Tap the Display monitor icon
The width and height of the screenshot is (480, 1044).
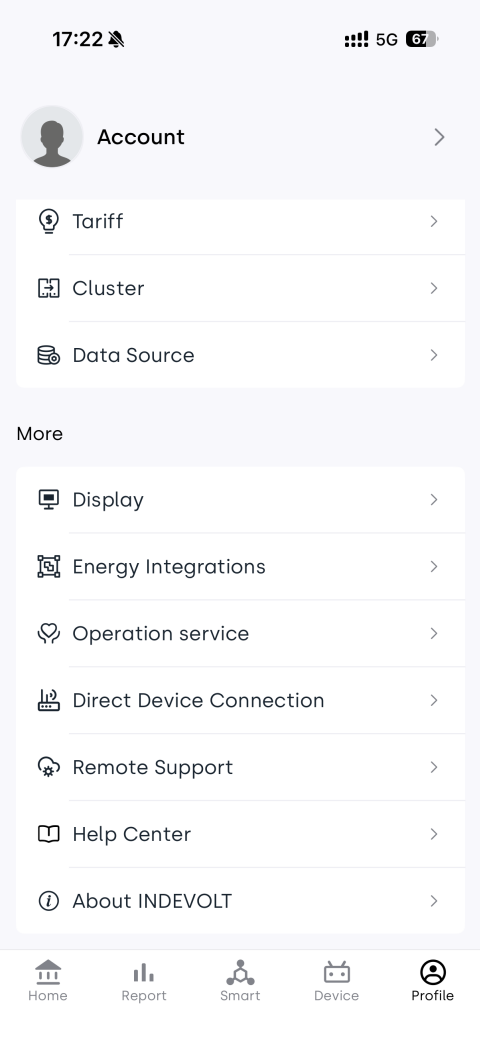(48, 499)
